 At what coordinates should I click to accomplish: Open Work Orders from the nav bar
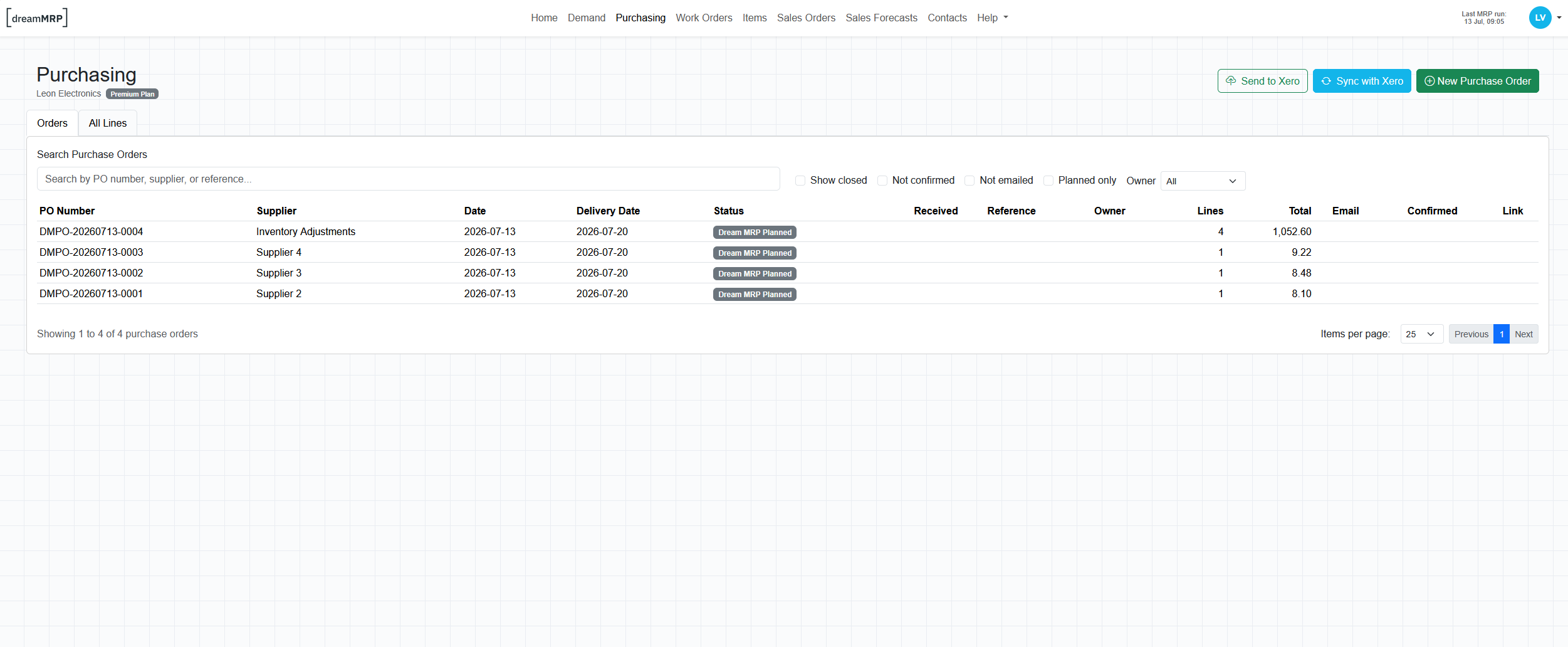tap(704, 18)
